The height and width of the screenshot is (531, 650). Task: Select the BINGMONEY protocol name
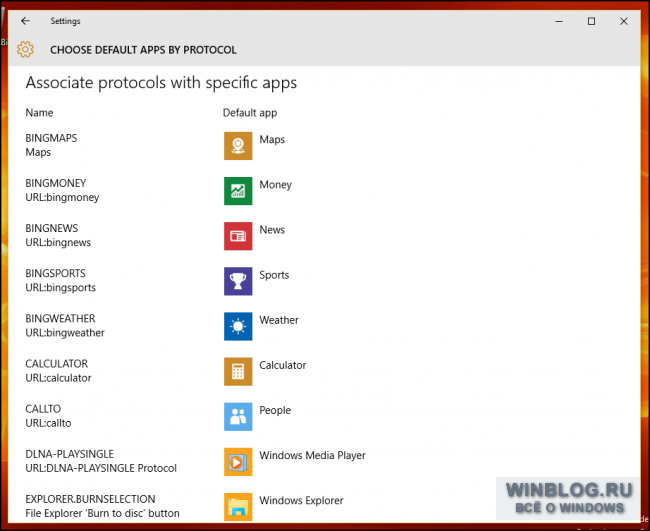(56, 183)
